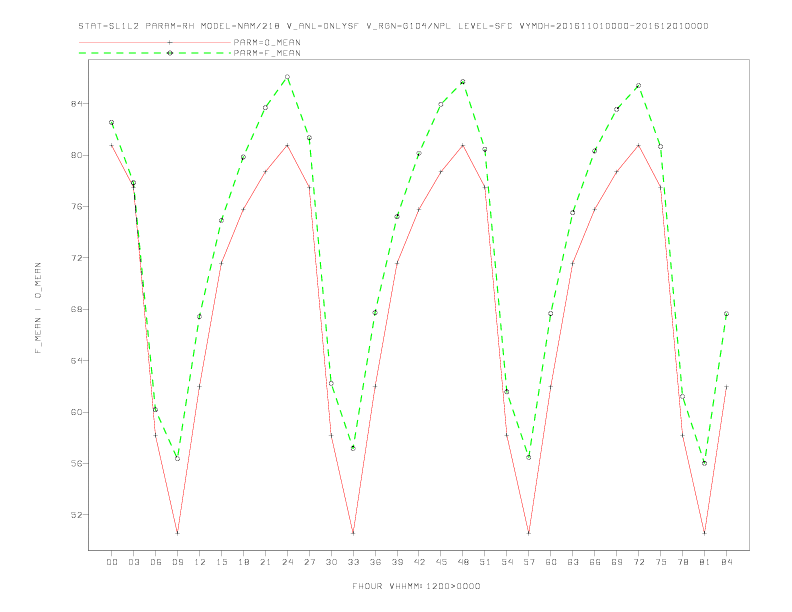The image size is (792, 612).
Task: Click y-axis tick label 56
Action: 76,464
